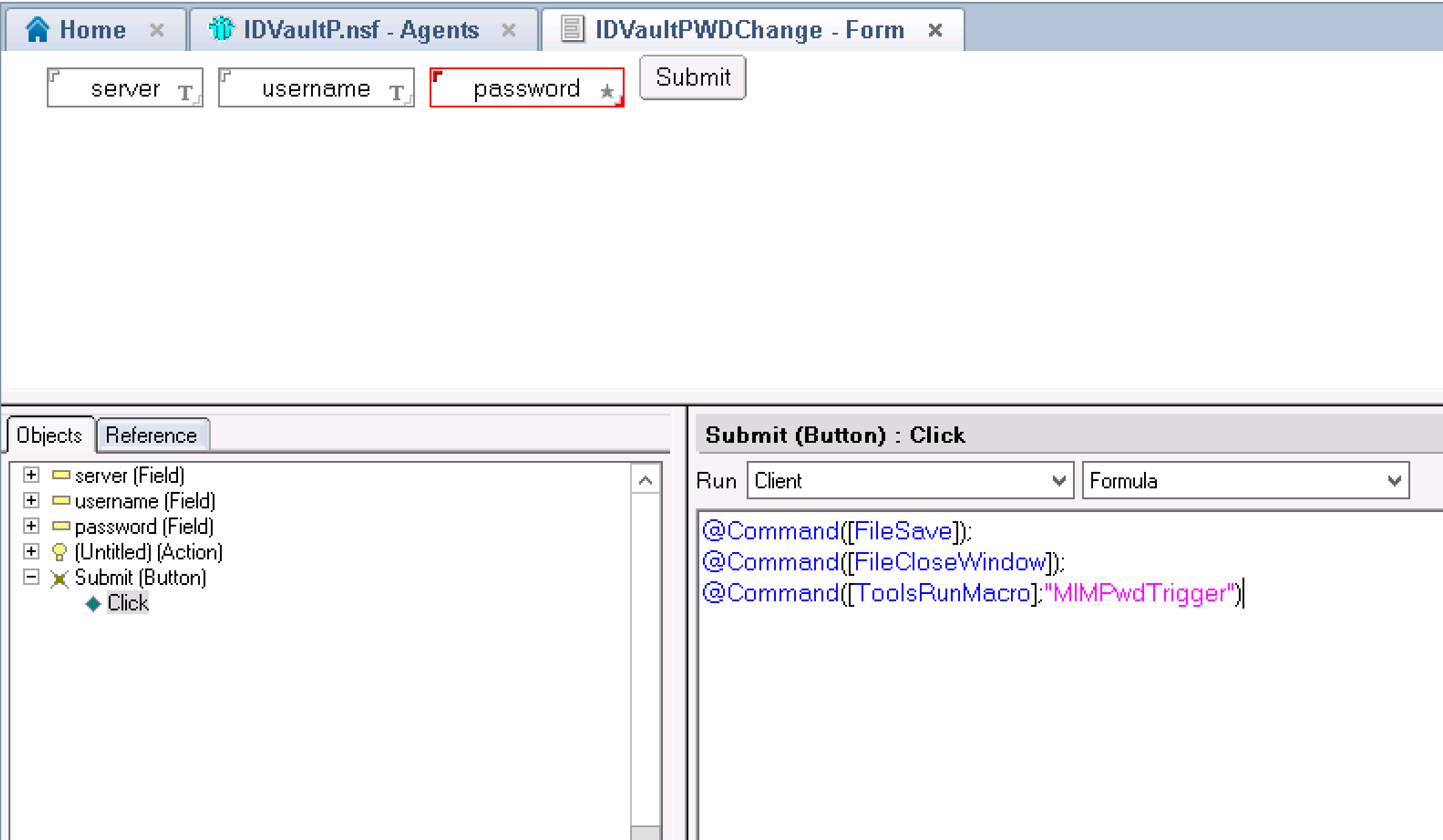The height and width of the screenshot is (840, 1443).
Task: Select the Click event in tree
Action: (128, 603)
